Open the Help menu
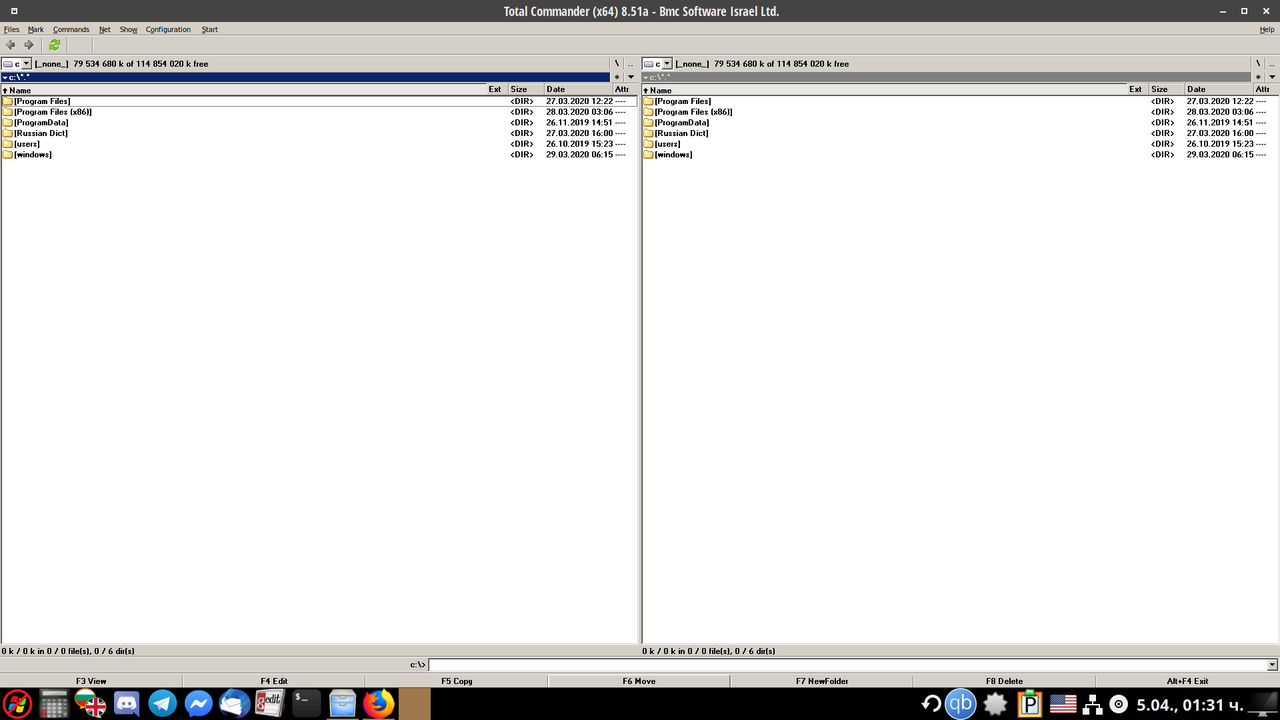Image resolution: width=1280 pixels, height=720 pixels. pyautogui.click(x=1267, y=29)
